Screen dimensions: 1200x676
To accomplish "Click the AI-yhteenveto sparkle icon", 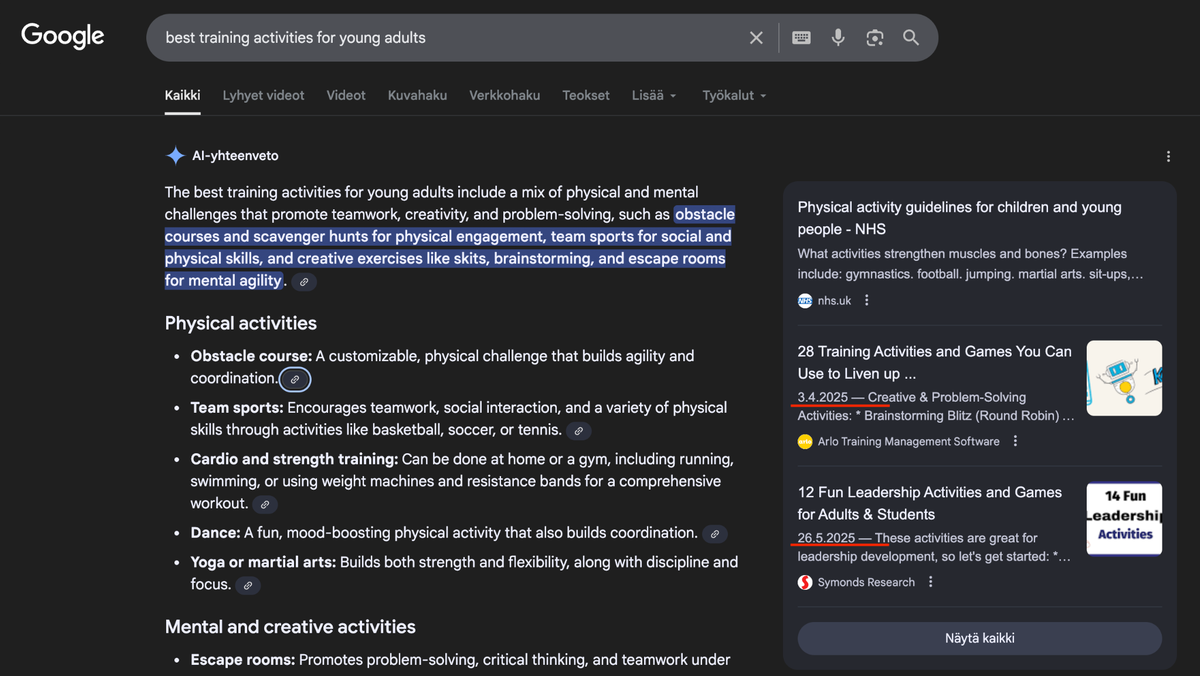I will point(174,155).
